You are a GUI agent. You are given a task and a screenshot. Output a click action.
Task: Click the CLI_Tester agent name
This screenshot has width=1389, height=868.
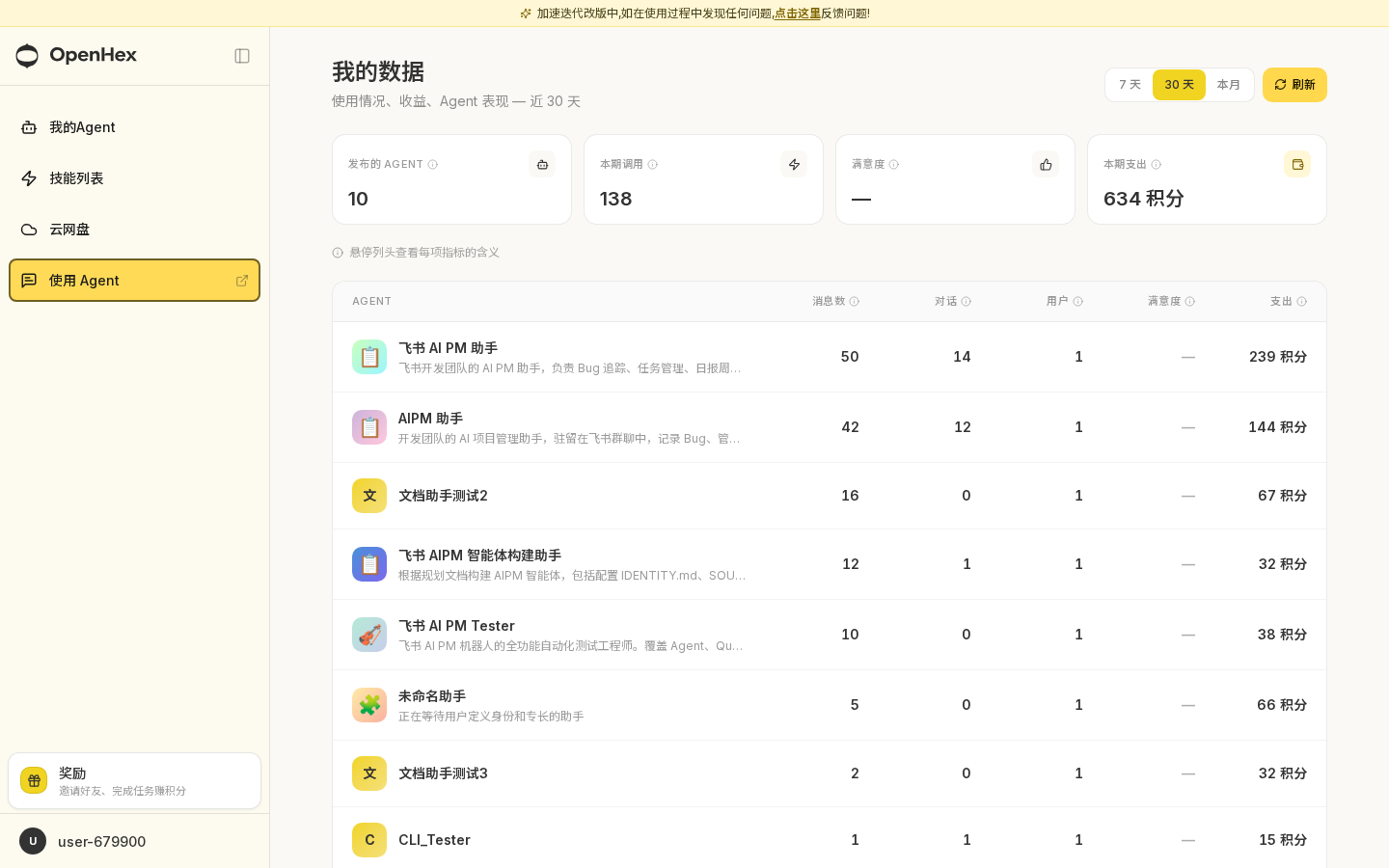tap(434, 840)
